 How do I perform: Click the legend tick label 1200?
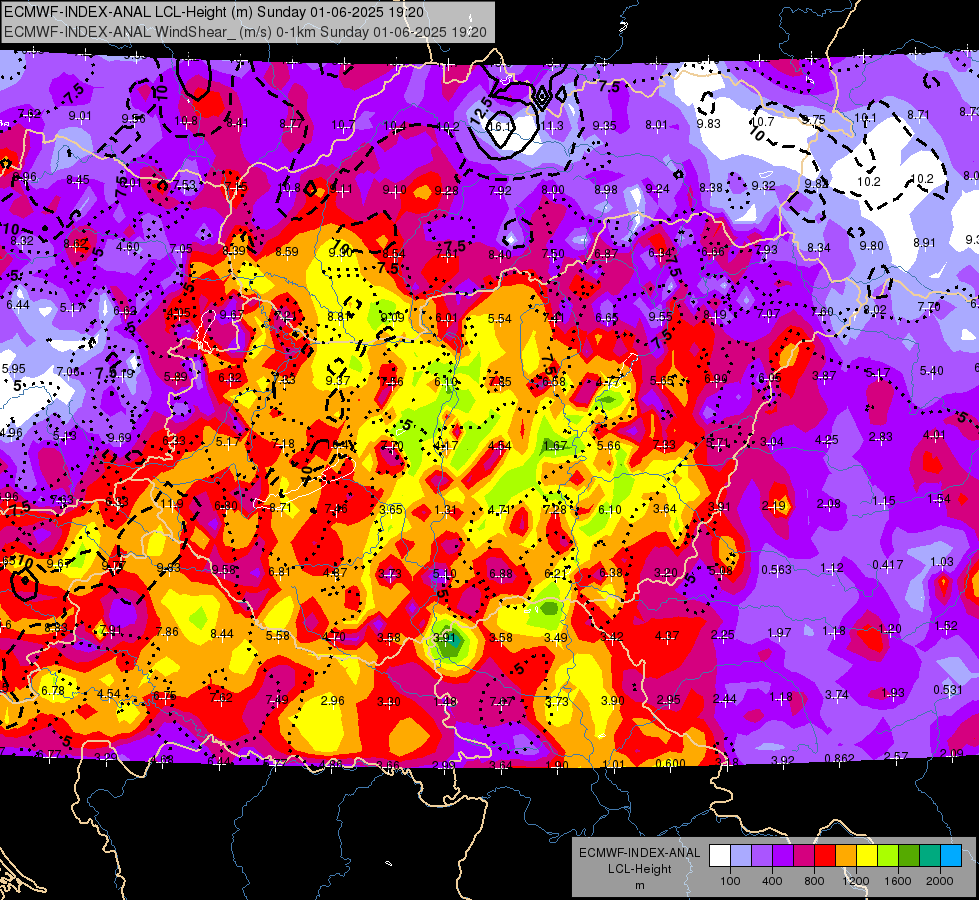(x=856, y=881)
